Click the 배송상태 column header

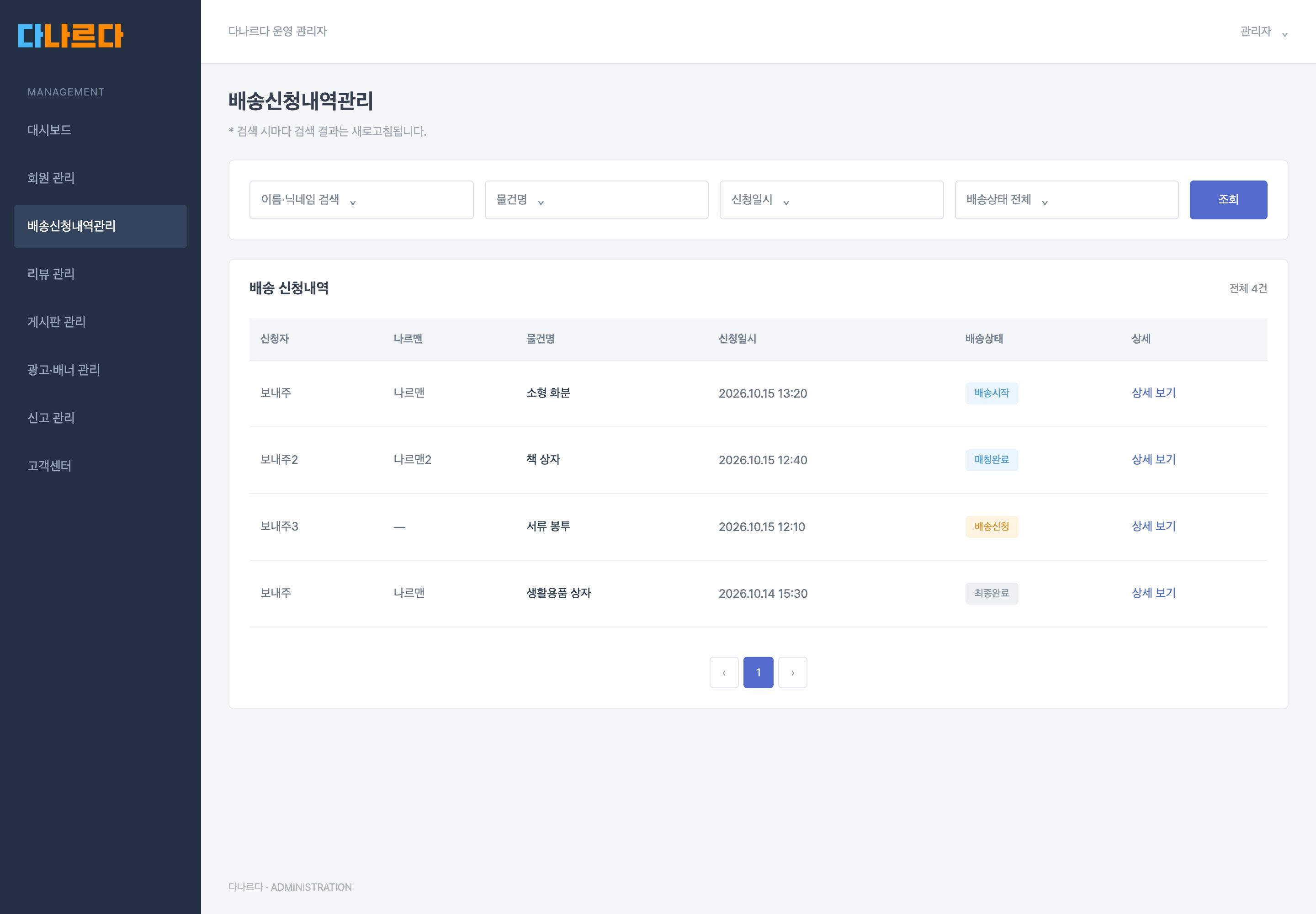(x=984, y=339)
